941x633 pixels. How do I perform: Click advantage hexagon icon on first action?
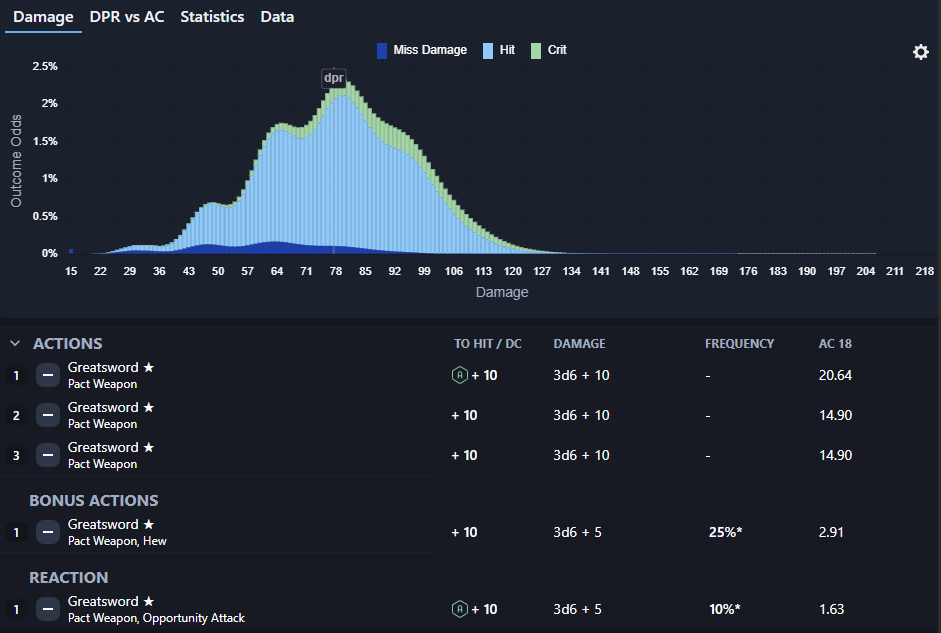pyautogui.click(x=459, y=376)
